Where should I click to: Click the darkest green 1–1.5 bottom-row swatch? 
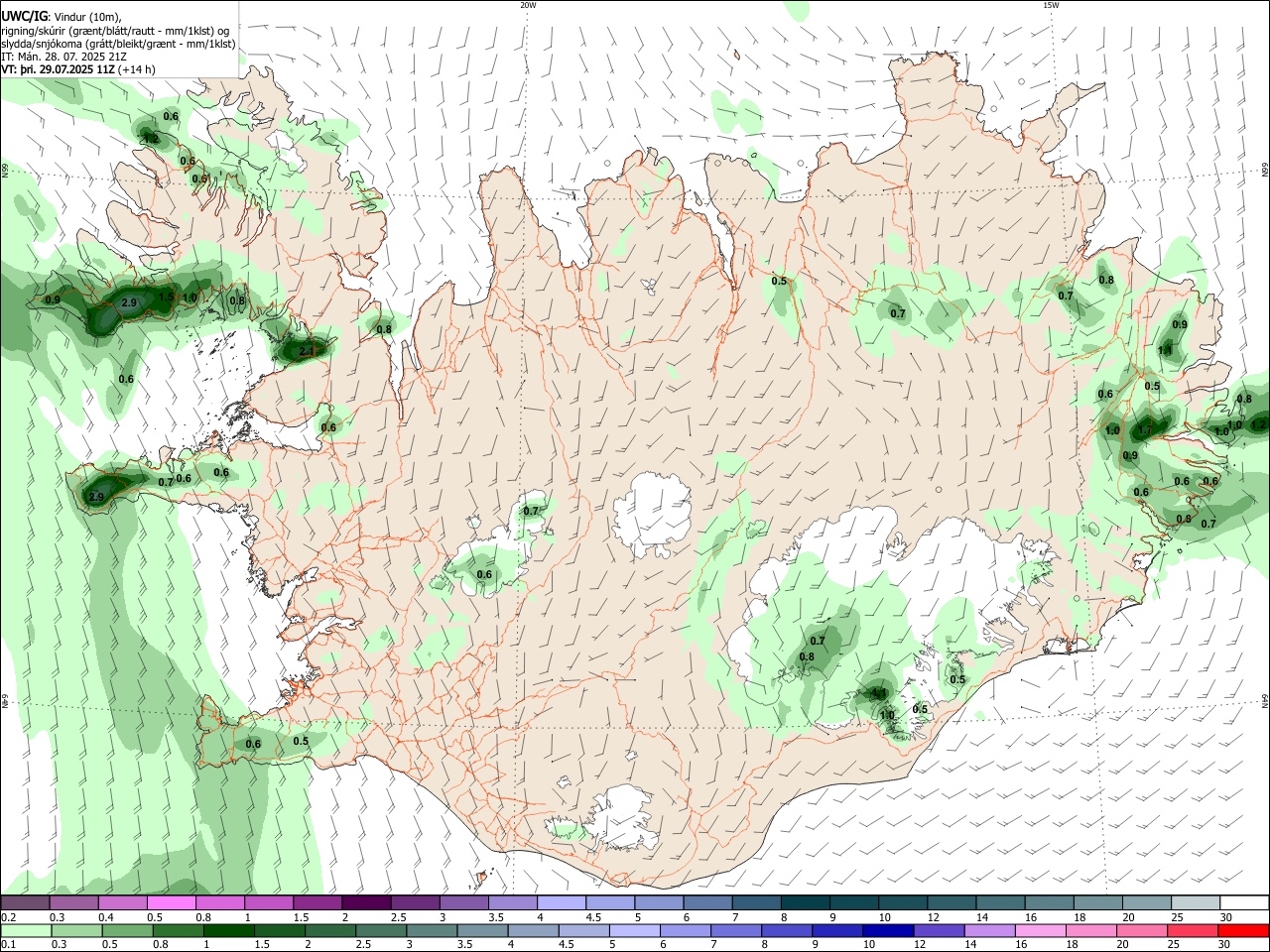(228, 931)
